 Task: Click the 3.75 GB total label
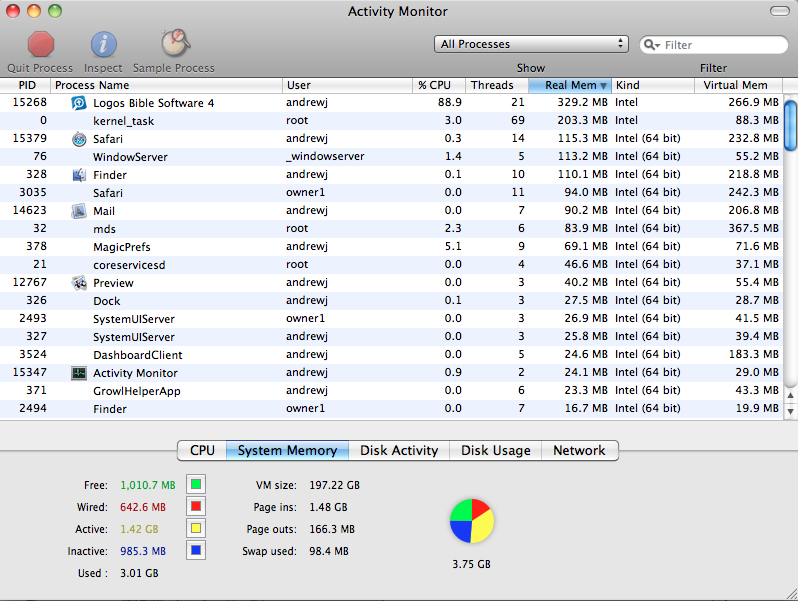pyautogui.click(x=471, y=564)
